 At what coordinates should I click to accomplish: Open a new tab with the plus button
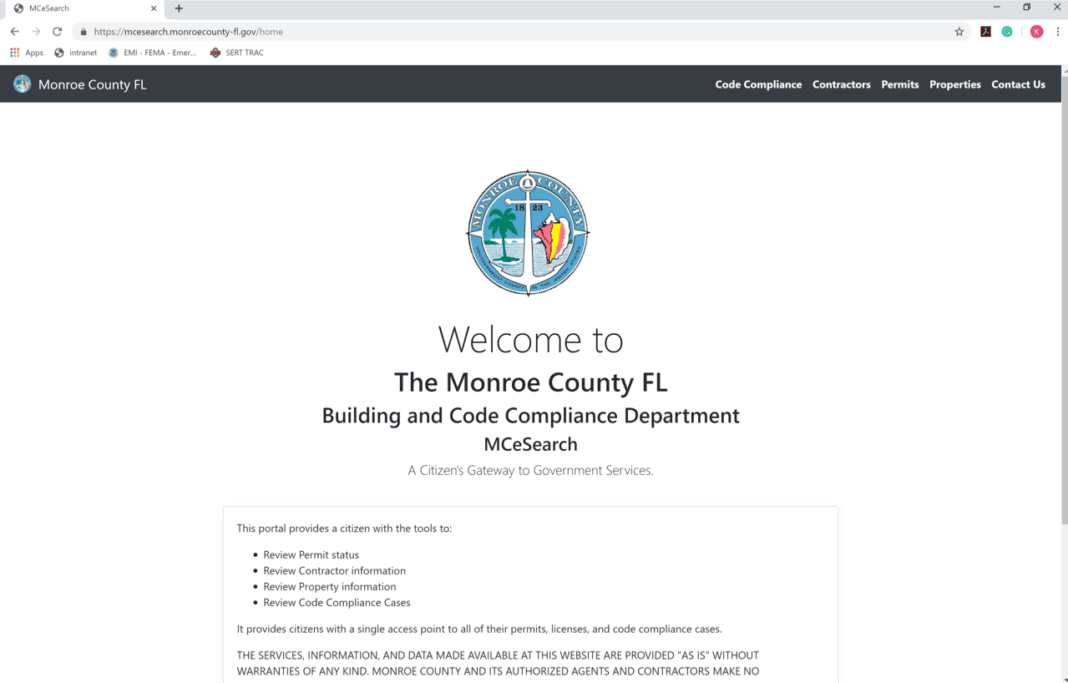[178, 8]
